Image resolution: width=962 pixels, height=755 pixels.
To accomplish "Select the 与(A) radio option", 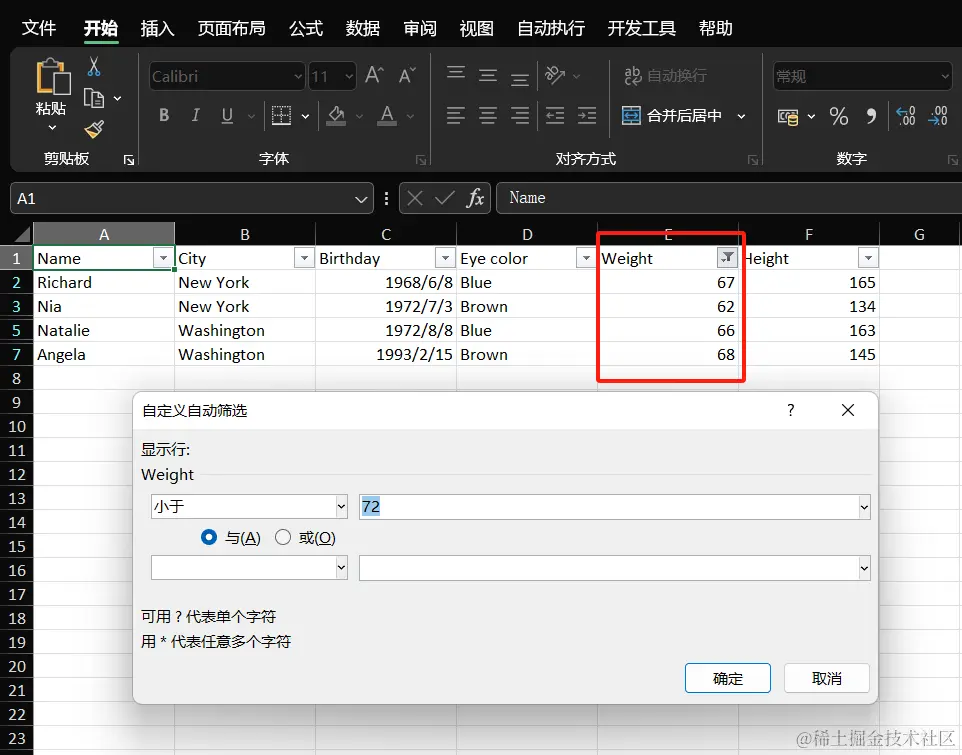I will tap(209, 537).
